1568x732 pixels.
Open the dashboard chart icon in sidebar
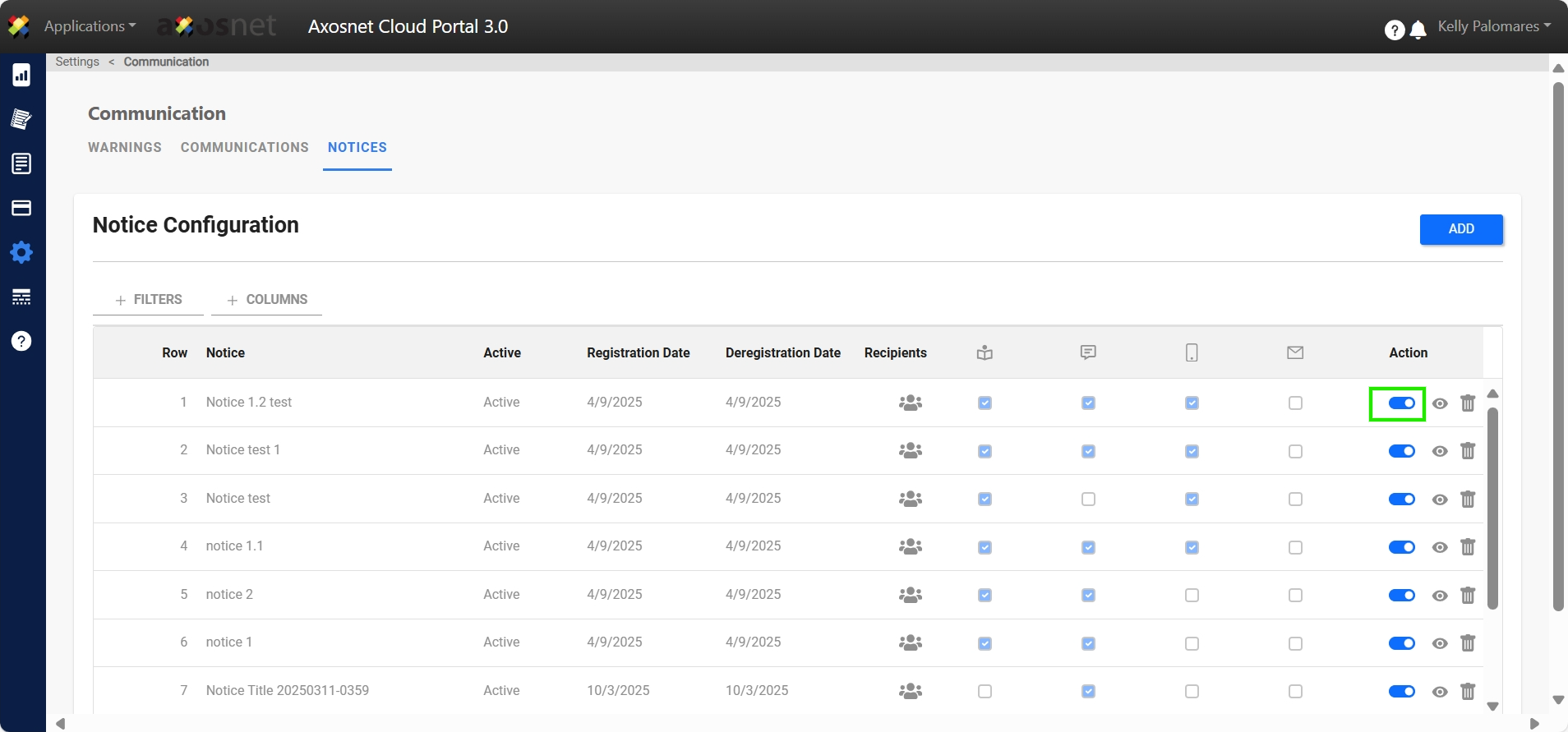21,76
